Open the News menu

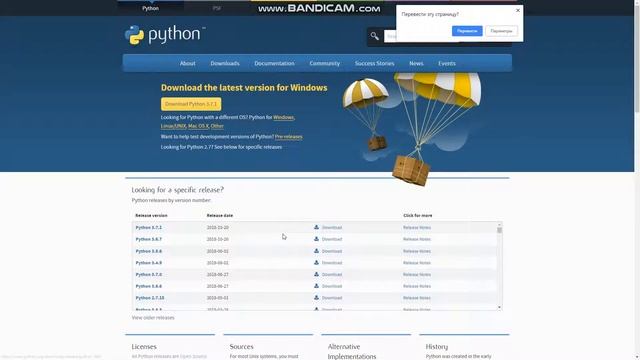tap(416, 63)
